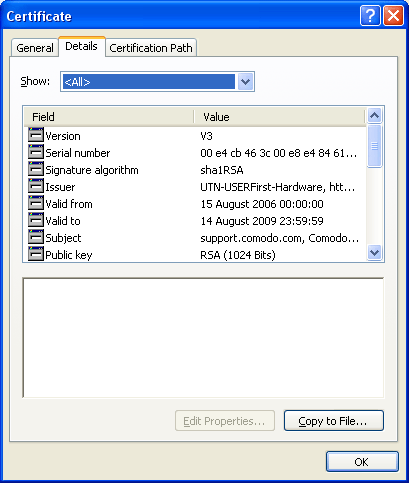The width and height of the screenshot is (409, 483).
Task: Select the Version field icon
Action: pyautogui.click(x=36, y=135)
